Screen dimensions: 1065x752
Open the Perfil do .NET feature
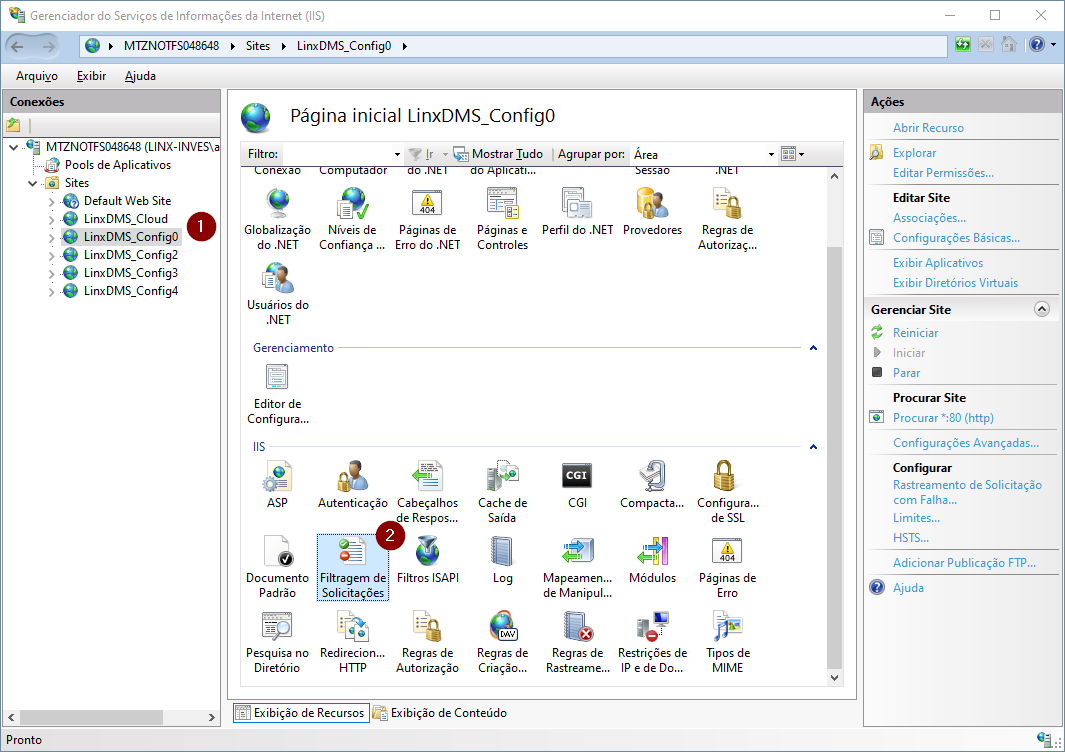[577, 213]
